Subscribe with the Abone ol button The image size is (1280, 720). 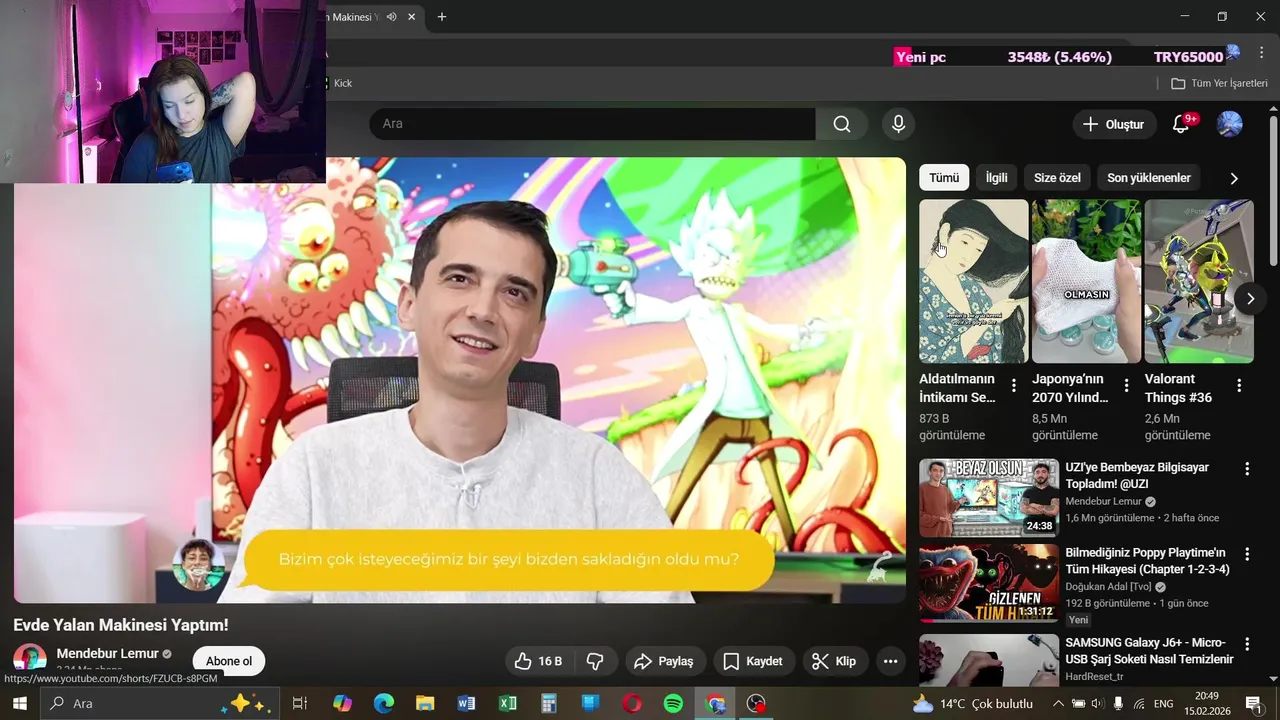229,661
